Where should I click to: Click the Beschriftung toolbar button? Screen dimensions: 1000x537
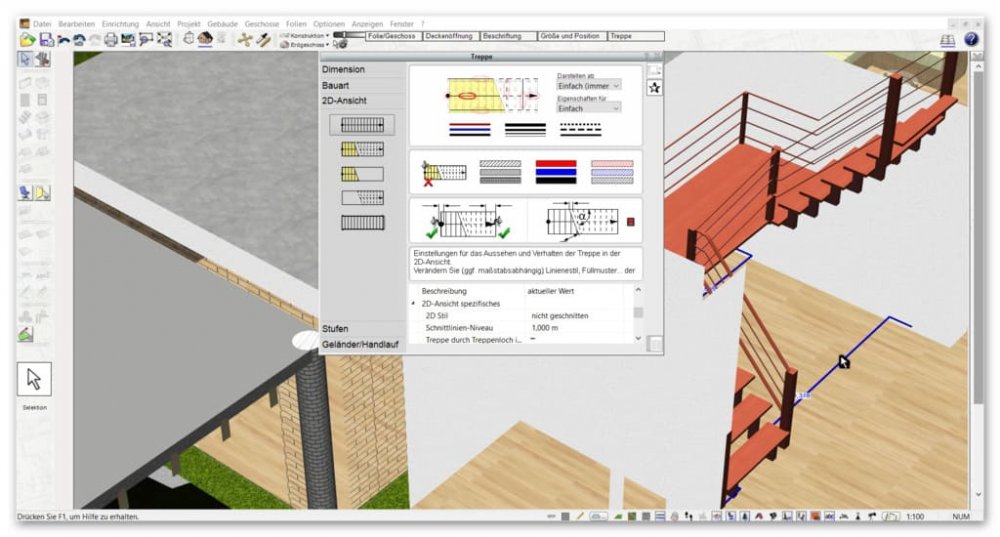(508, 36)
